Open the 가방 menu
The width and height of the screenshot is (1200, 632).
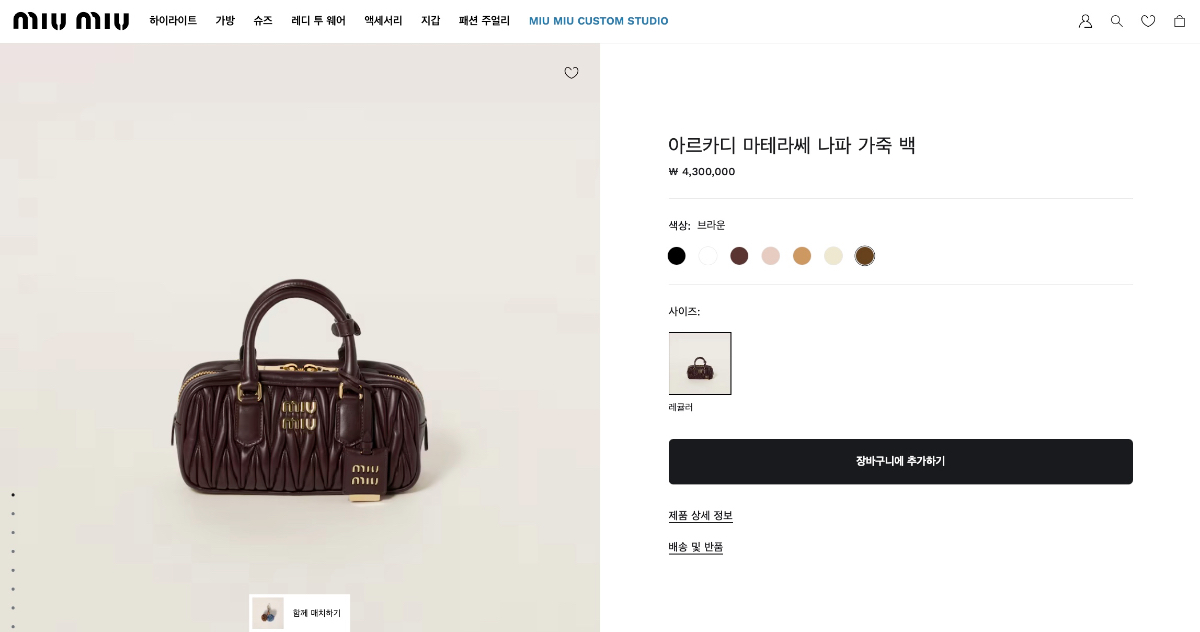225,21
